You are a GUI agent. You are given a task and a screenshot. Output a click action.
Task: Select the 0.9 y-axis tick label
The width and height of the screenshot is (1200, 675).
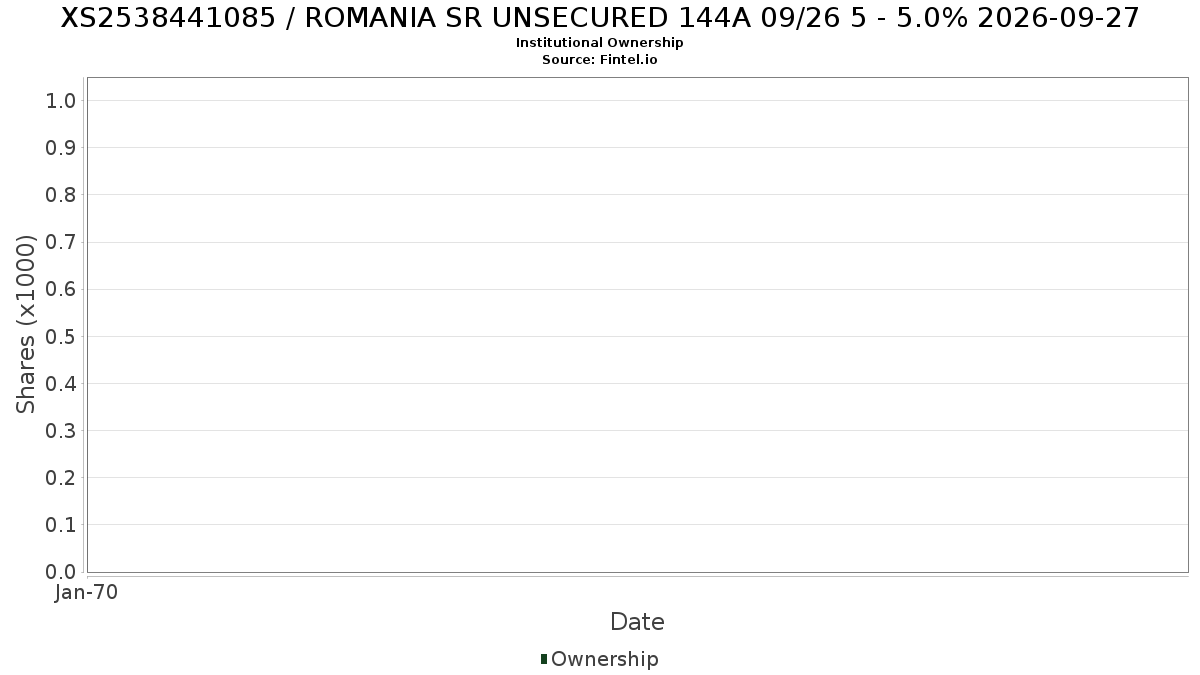(61, 147)
